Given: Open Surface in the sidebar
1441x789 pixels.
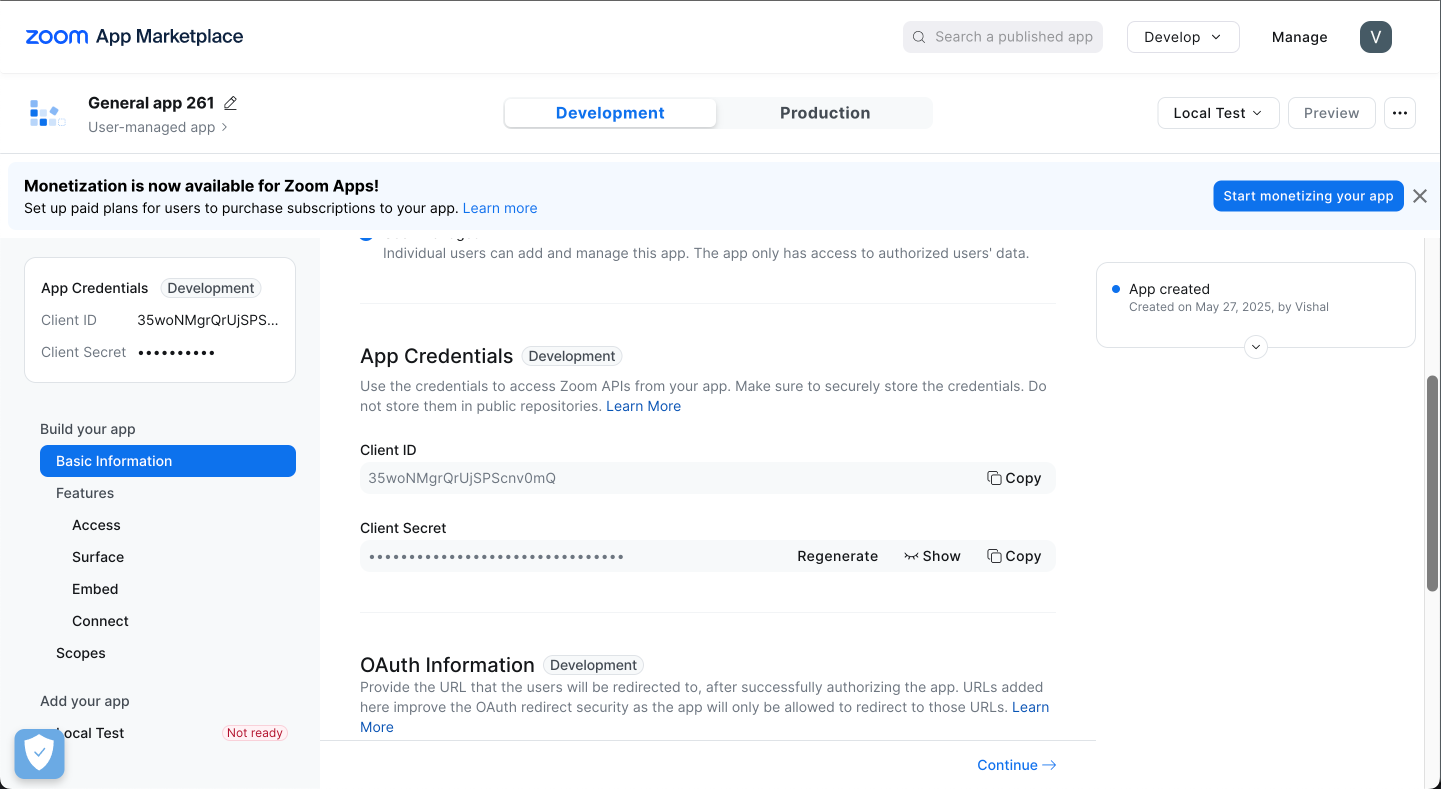Looking at the screenshot, I should coord(98,557).
